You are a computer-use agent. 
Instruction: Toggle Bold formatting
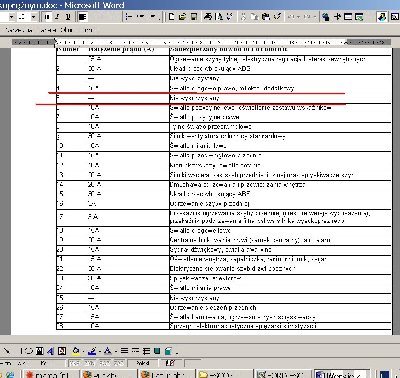[x=46, y=17]
